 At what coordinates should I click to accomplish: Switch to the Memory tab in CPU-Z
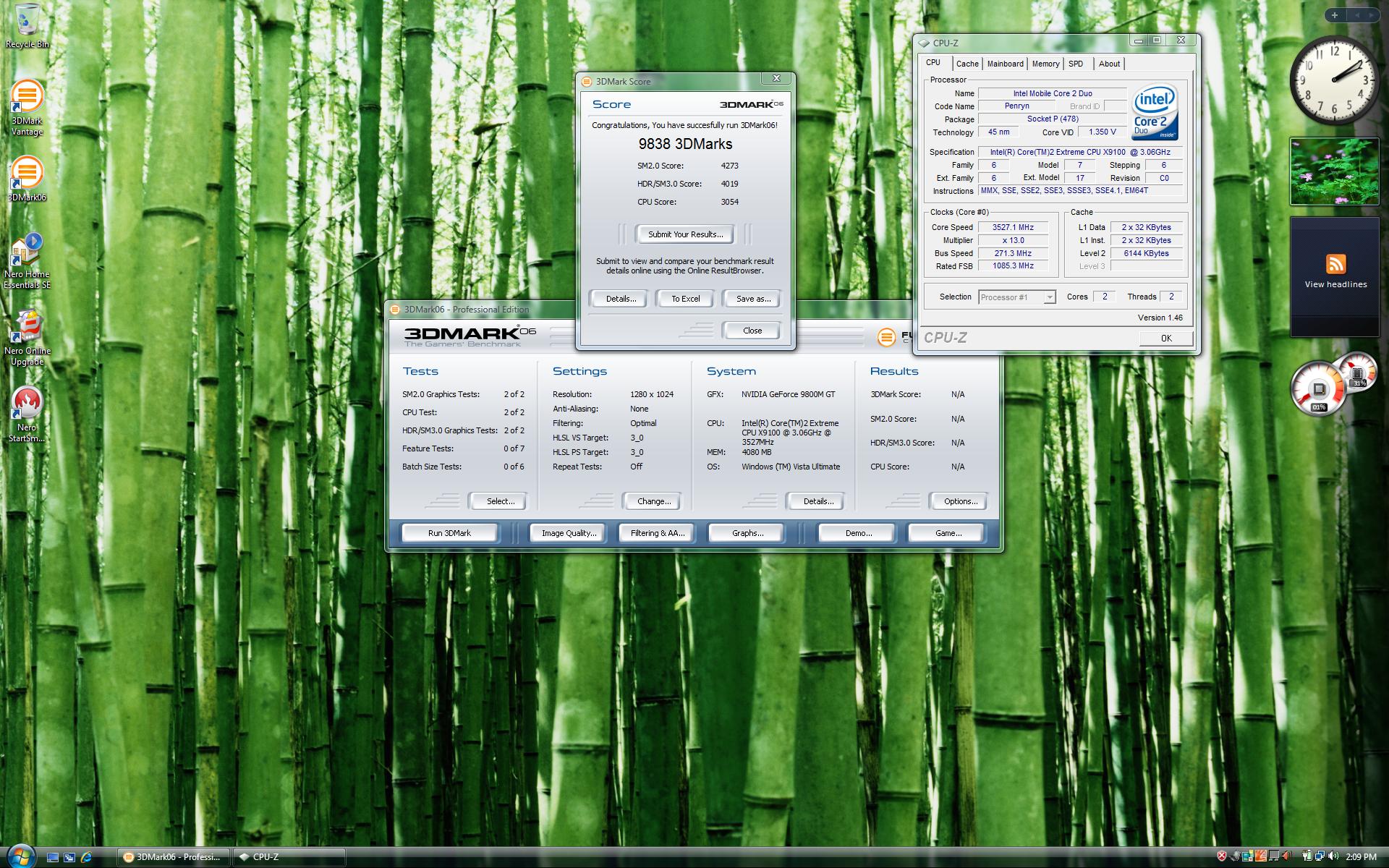[x=1045, y=64]
